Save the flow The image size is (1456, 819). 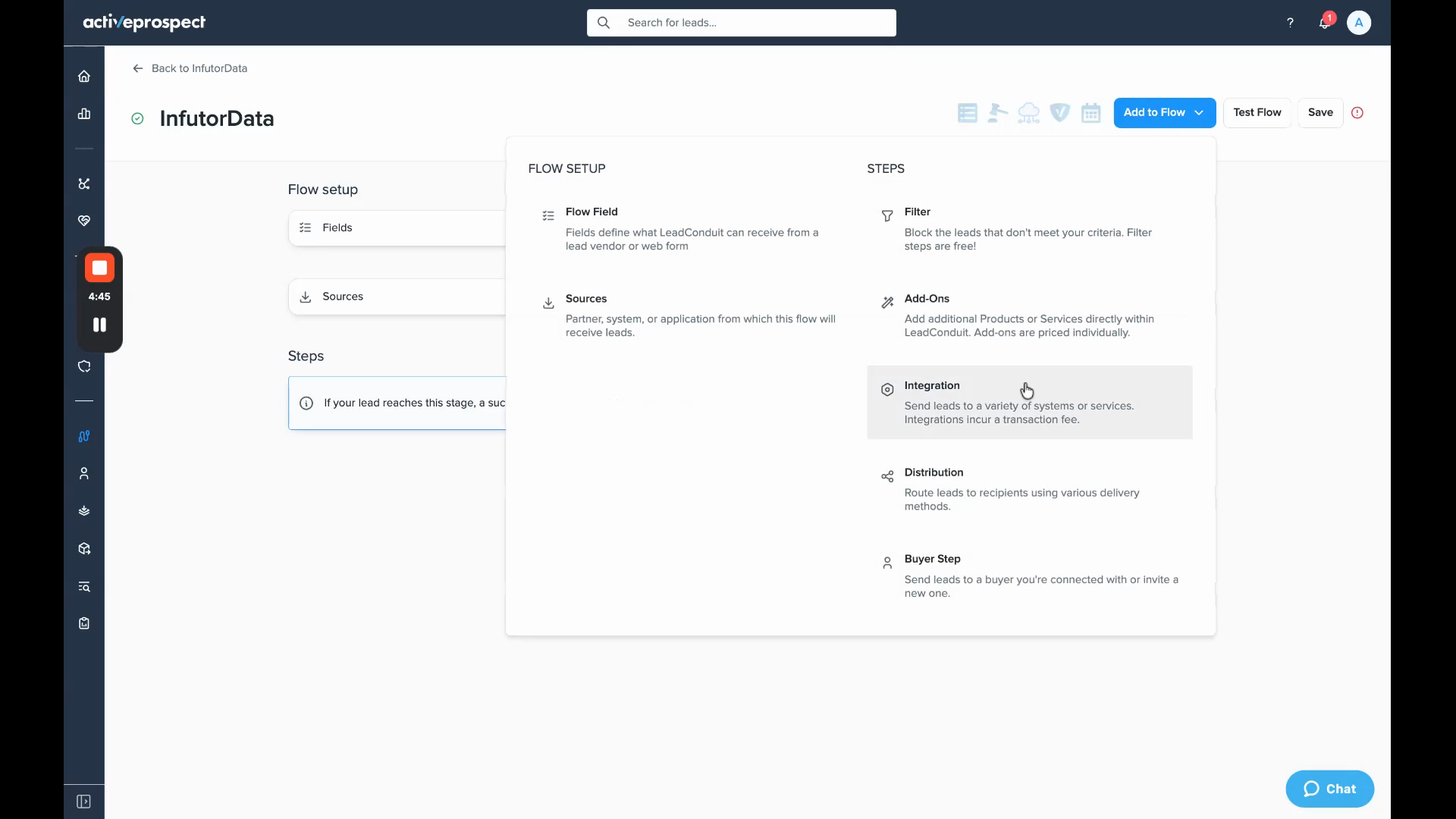pyautogui.click(x=1320, y=112)
